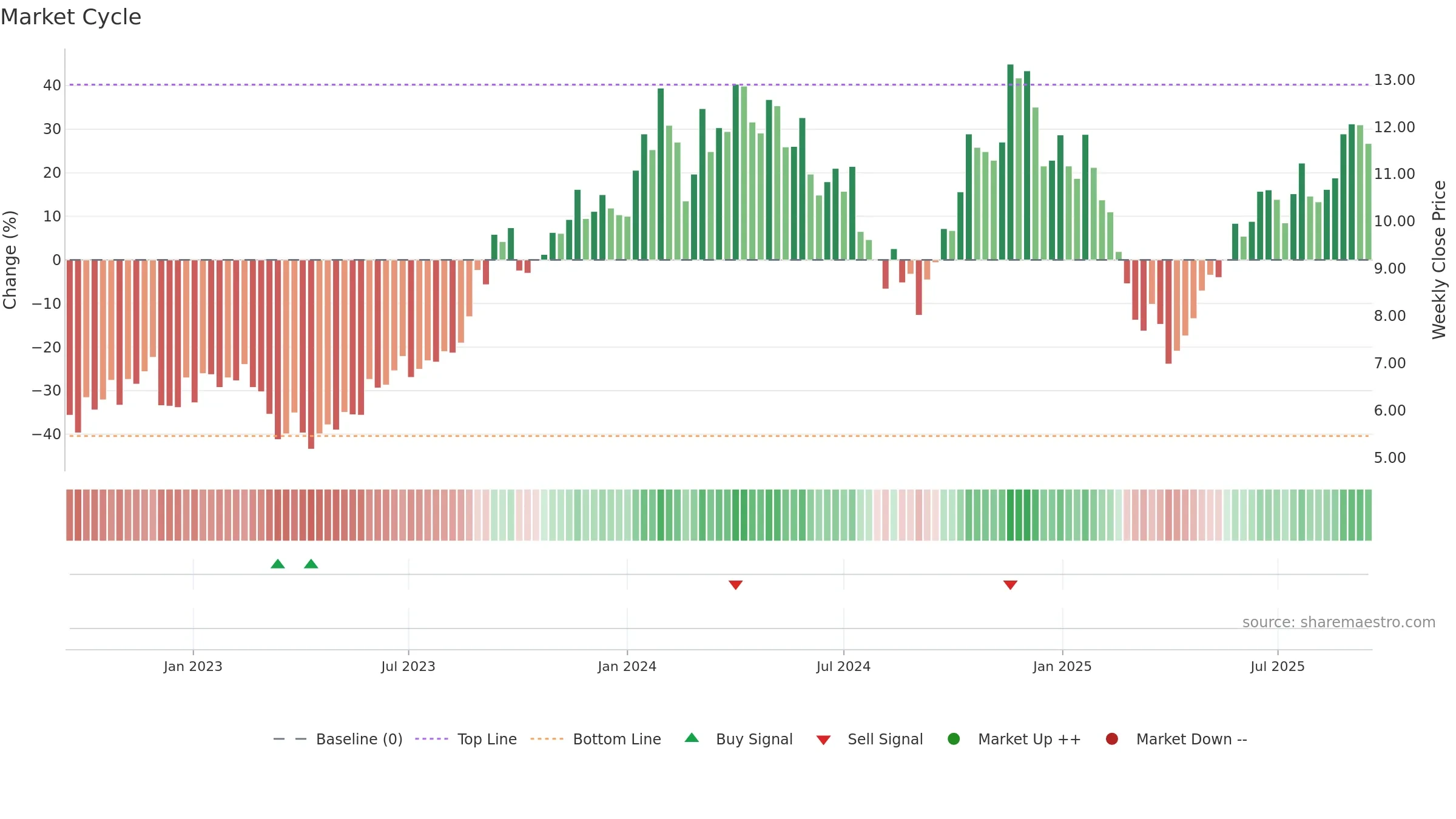Viewport: 1456px width, 819px height.
Task: Click the first green Buy Signal triangle marker
Action: tap(278, 564)
